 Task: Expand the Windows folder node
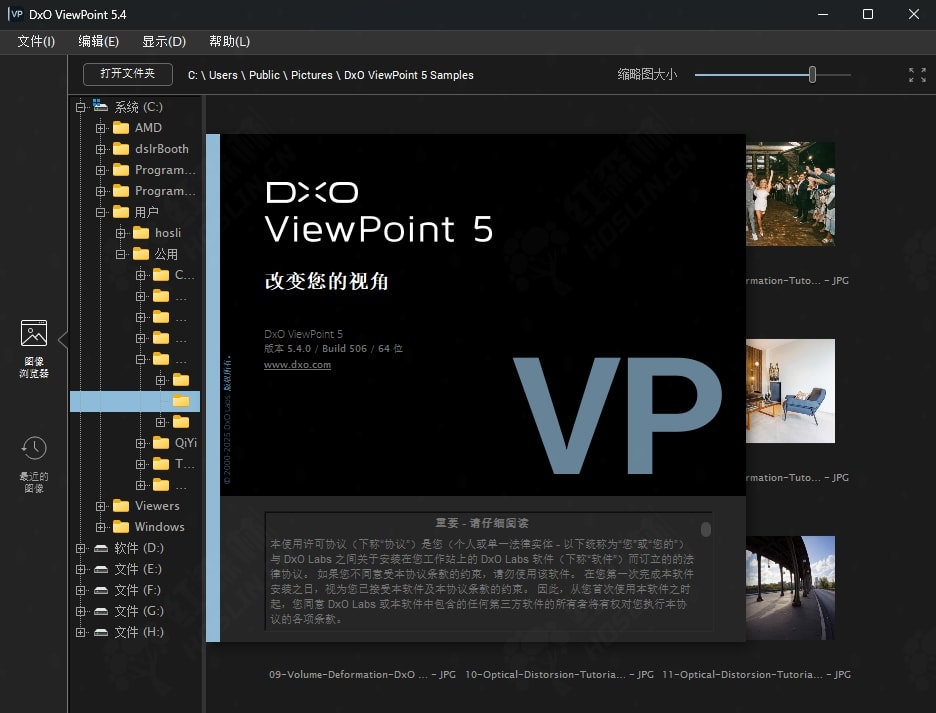[x=101, y=527]
